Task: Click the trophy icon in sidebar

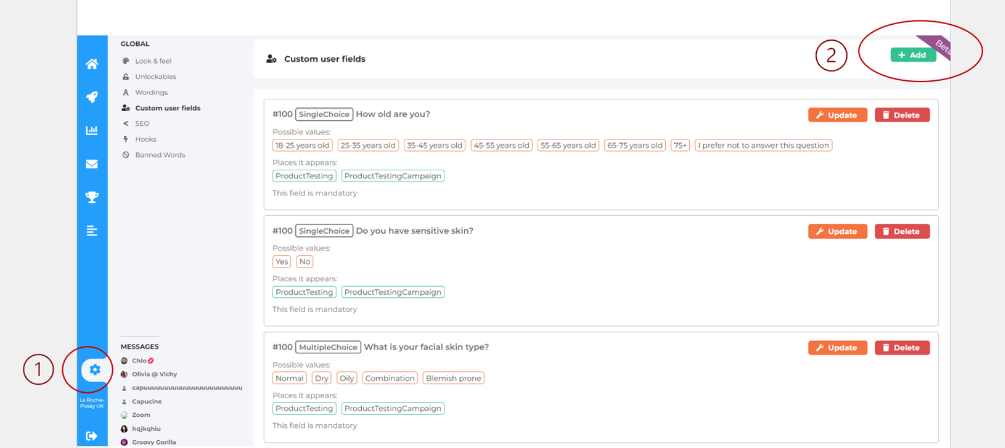Action: tap(92, 197)
